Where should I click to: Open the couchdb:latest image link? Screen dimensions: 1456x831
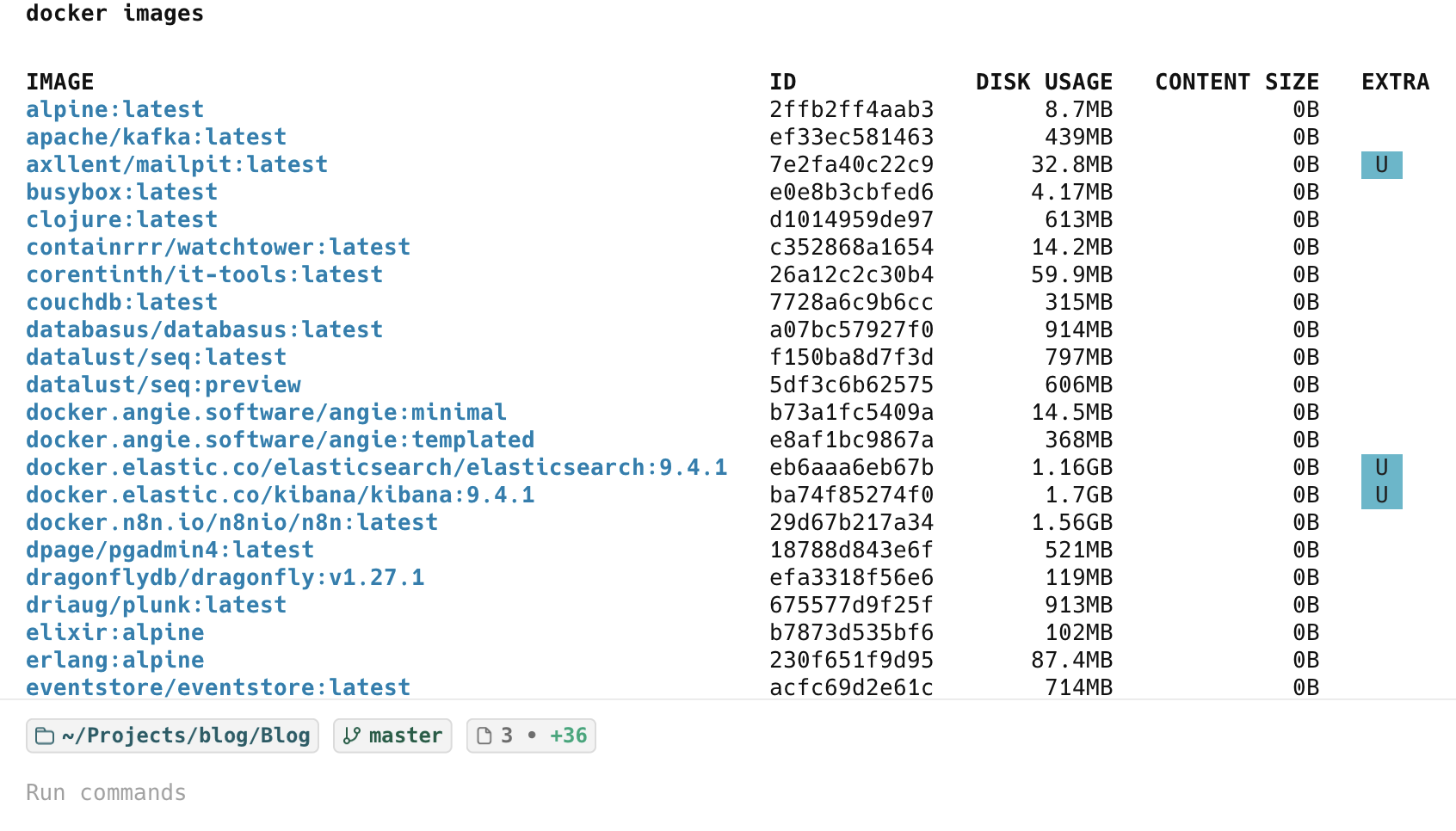point(122,303)
